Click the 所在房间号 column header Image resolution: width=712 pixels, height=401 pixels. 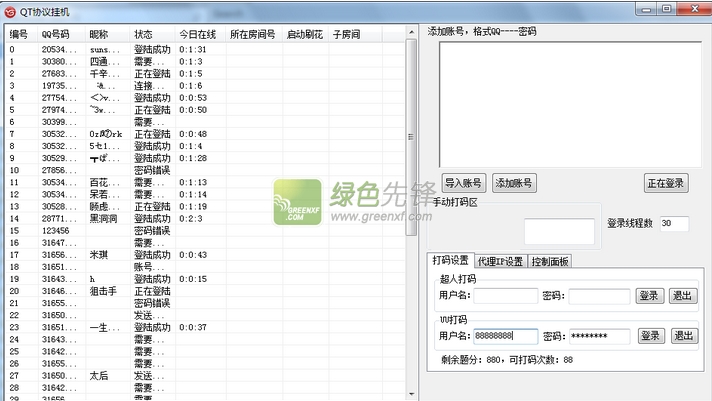click(x=254, y=34)
